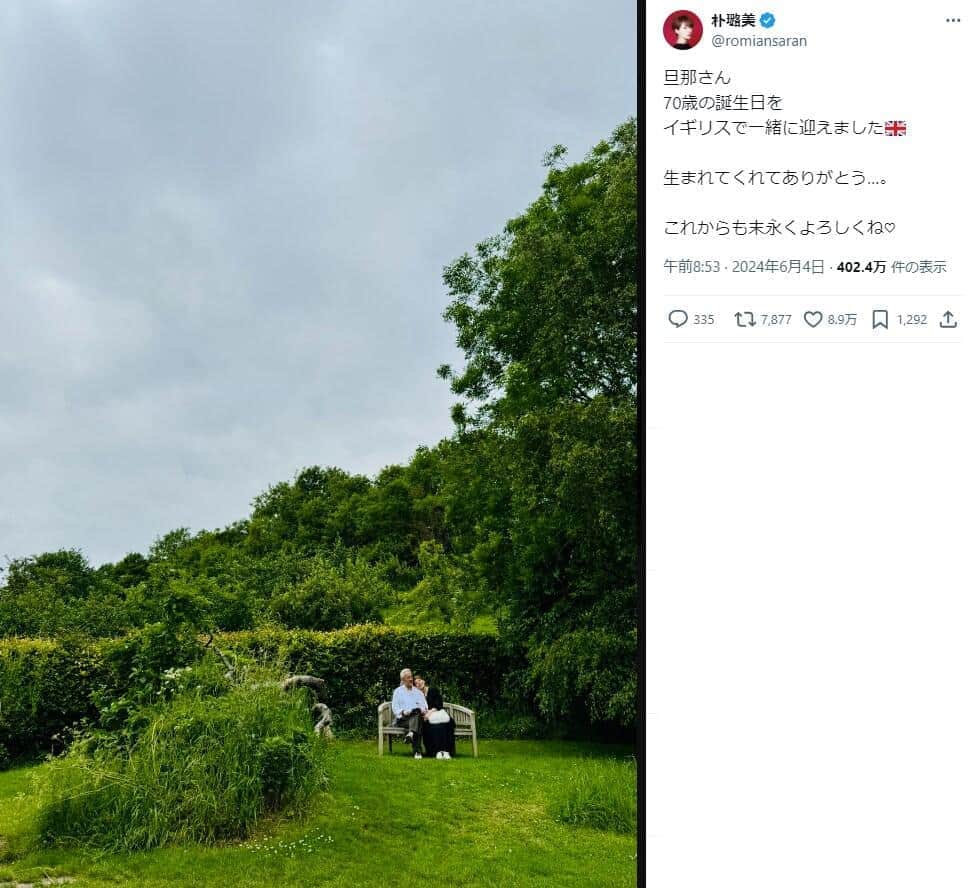Click the UK flag emoji
Image resolution: width=977 pixels, height=888 pixels.
coord(895,128)
